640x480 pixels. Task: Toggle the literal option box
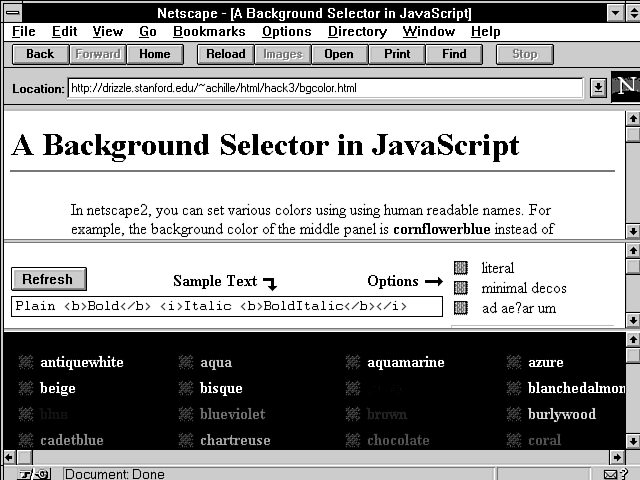click(x=461, y=268)
